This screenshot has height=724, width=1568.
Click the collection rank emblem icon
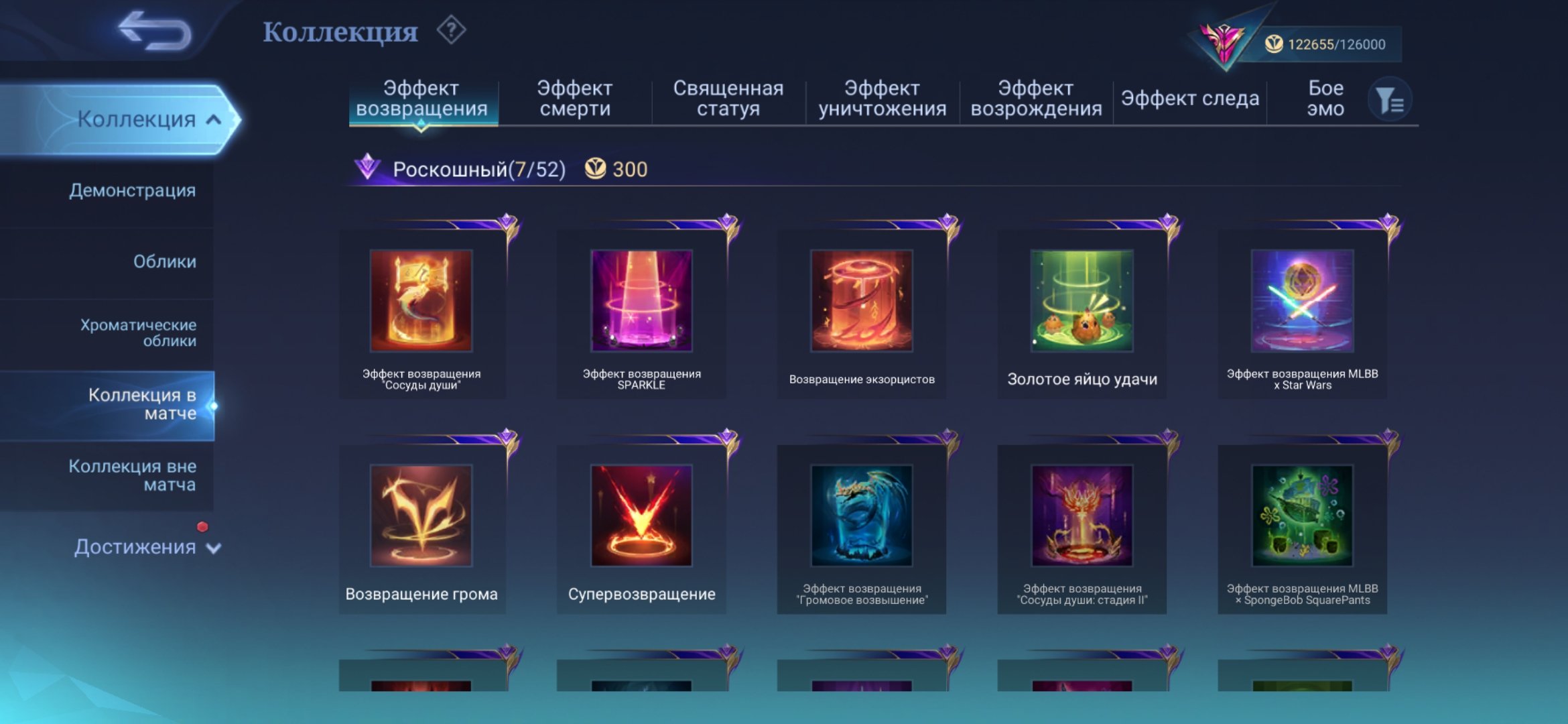click(1224, 42)
